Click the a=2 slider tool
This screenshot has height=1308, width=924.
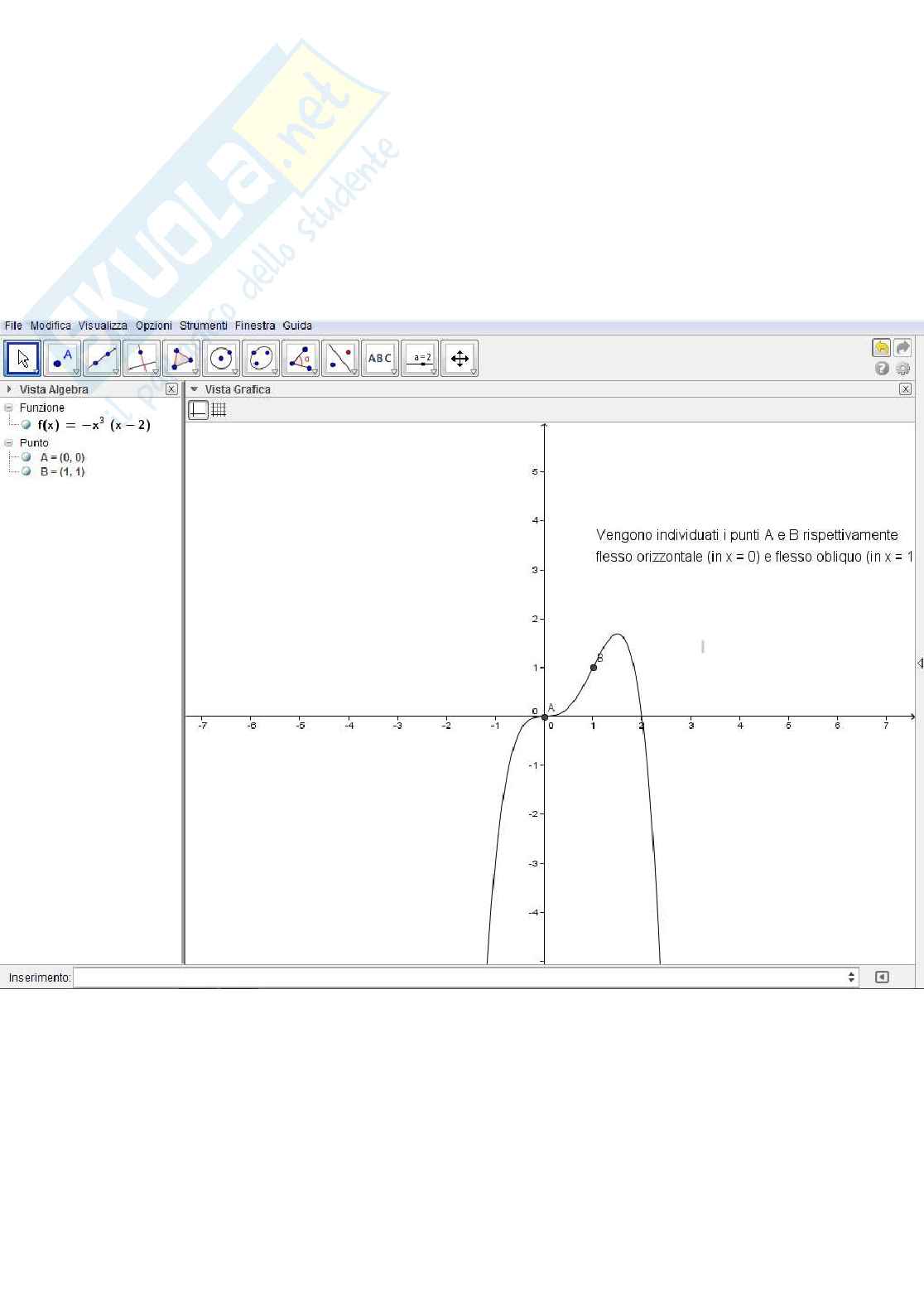click(x=421, y=359)
